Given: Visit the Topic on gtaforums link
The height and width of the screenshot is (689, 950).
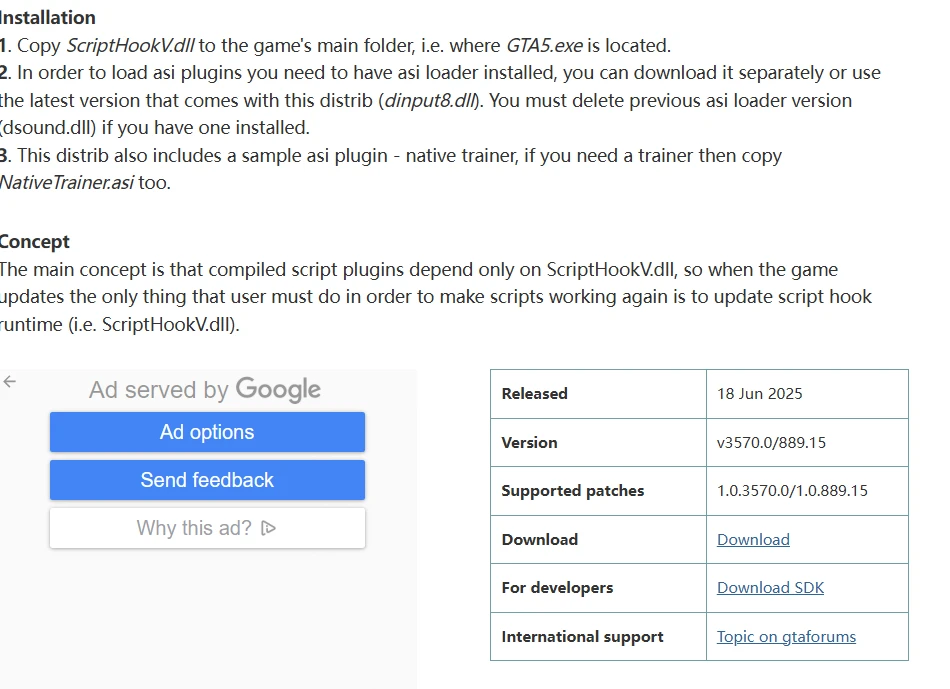Looking at the screenshot, I should coord(786,636).
